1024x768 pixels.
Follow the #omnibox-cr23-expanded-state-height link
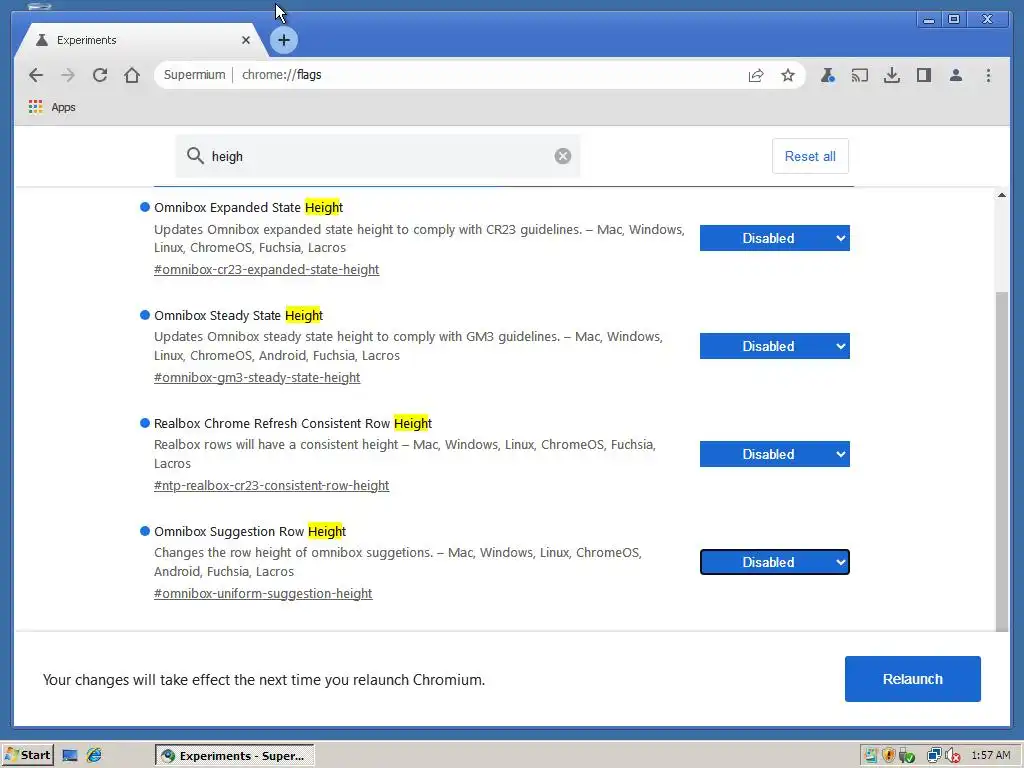(x=266, y=270)
